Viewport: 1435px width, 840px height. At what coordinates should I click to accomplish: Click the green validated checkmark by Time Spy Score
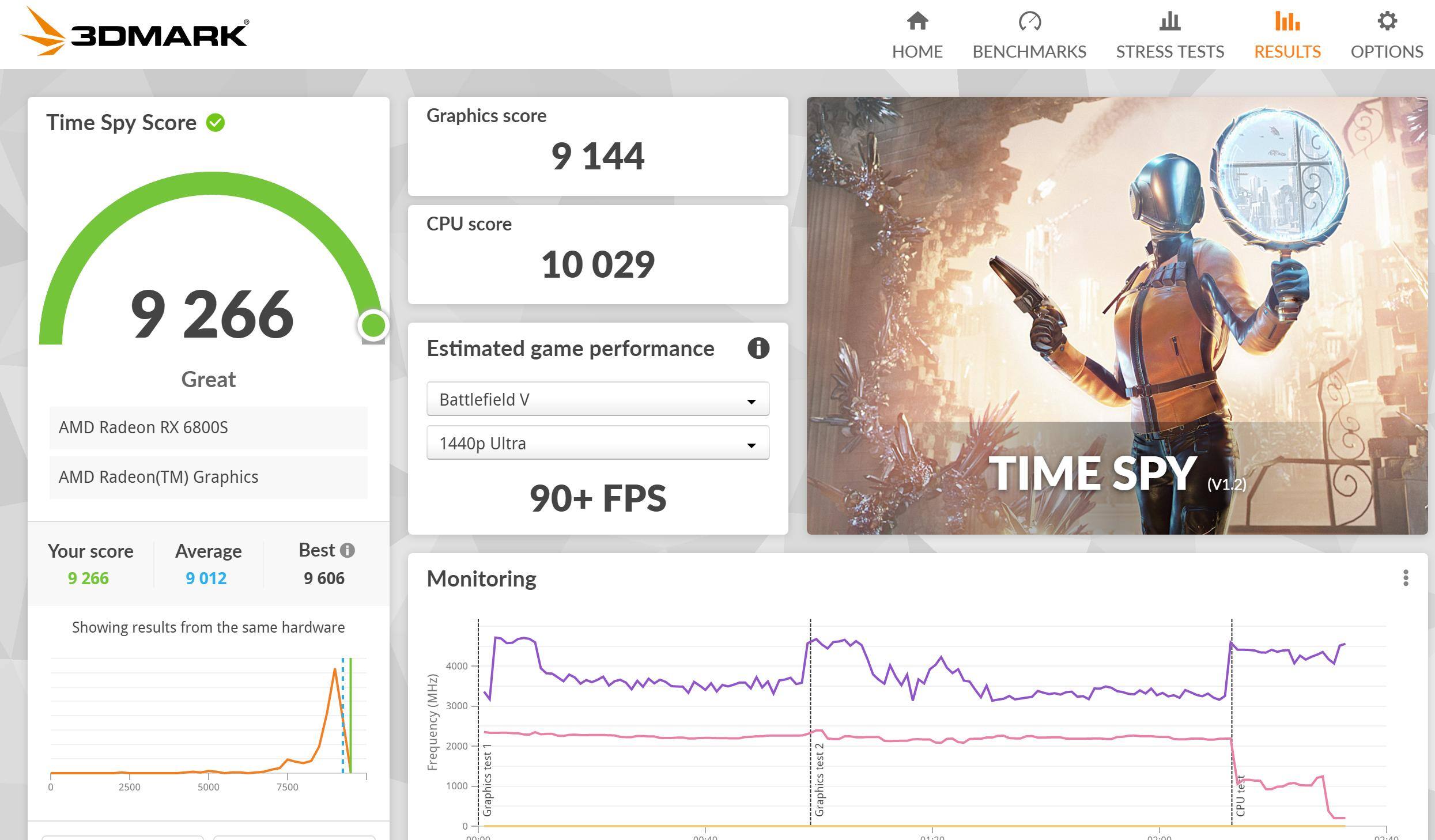[216, 123]
